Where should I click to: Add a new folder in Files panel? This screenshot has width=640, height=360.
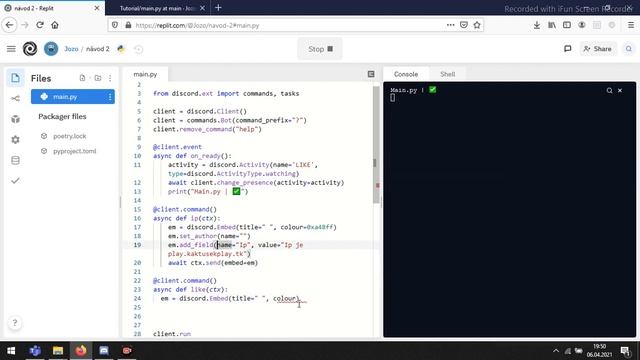(98, 78)
